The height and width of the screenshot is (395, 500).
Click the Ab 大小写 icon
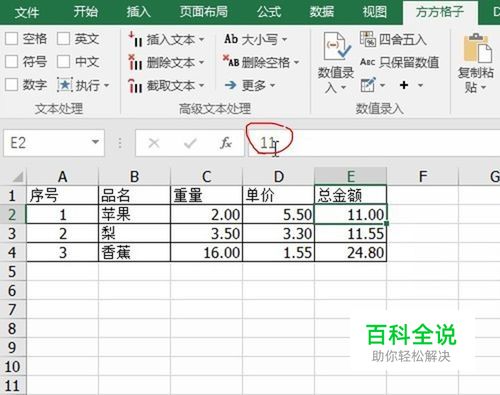(231, 39)
